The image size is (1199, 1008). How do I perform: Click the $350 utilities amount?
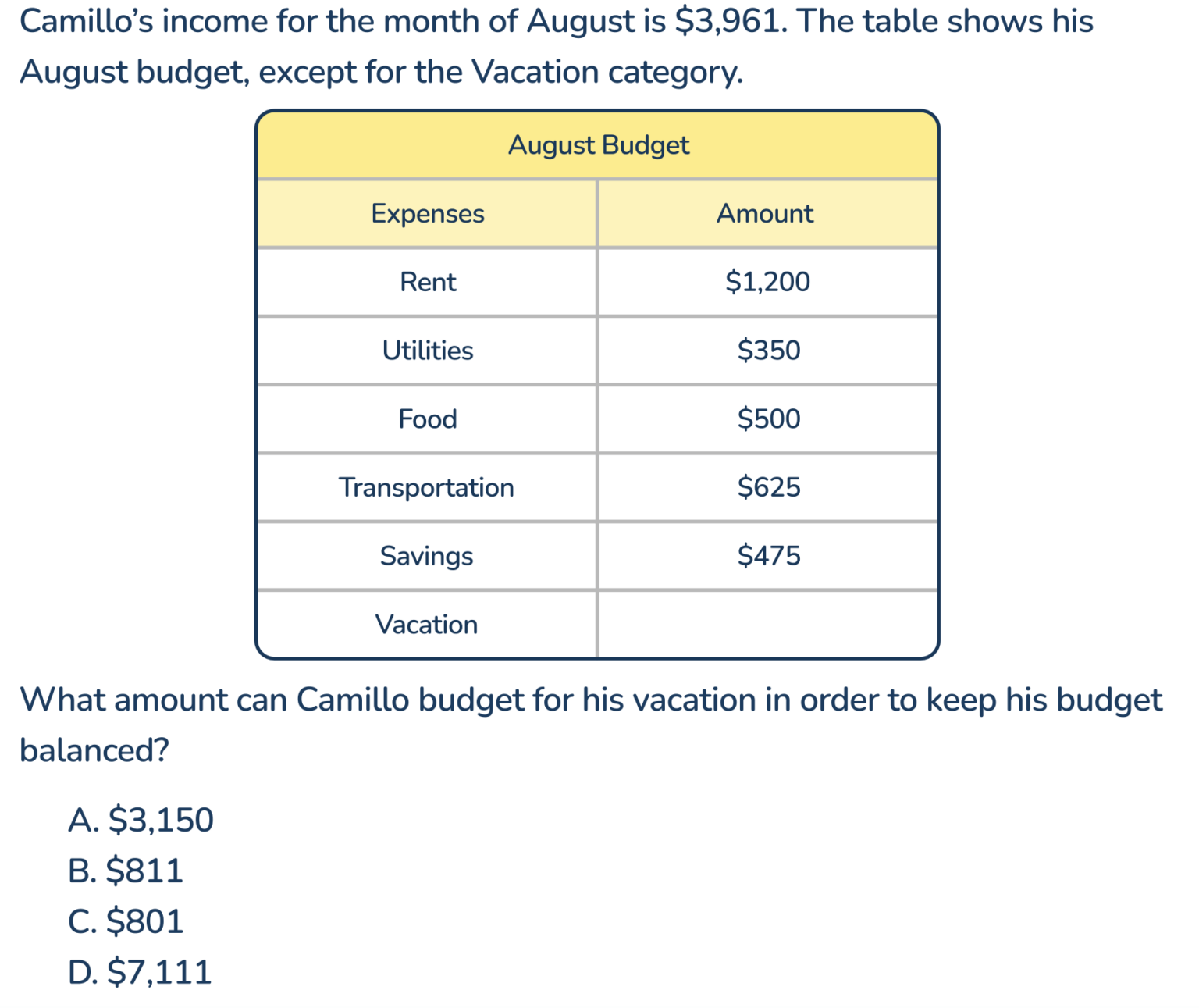[x=769, y=351]
